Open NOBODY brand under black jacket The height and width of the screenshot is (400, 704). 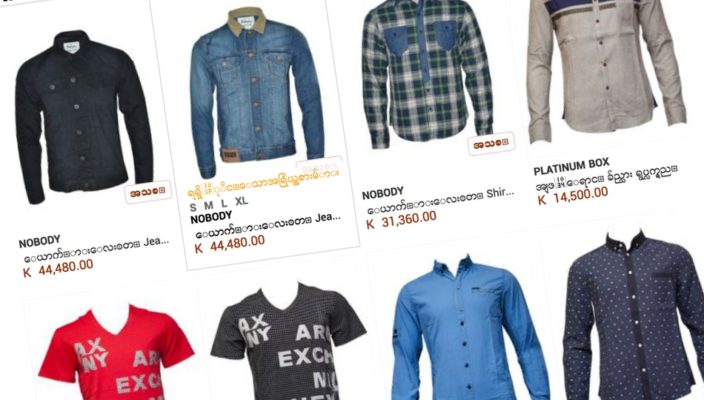[x=40, y=242]
